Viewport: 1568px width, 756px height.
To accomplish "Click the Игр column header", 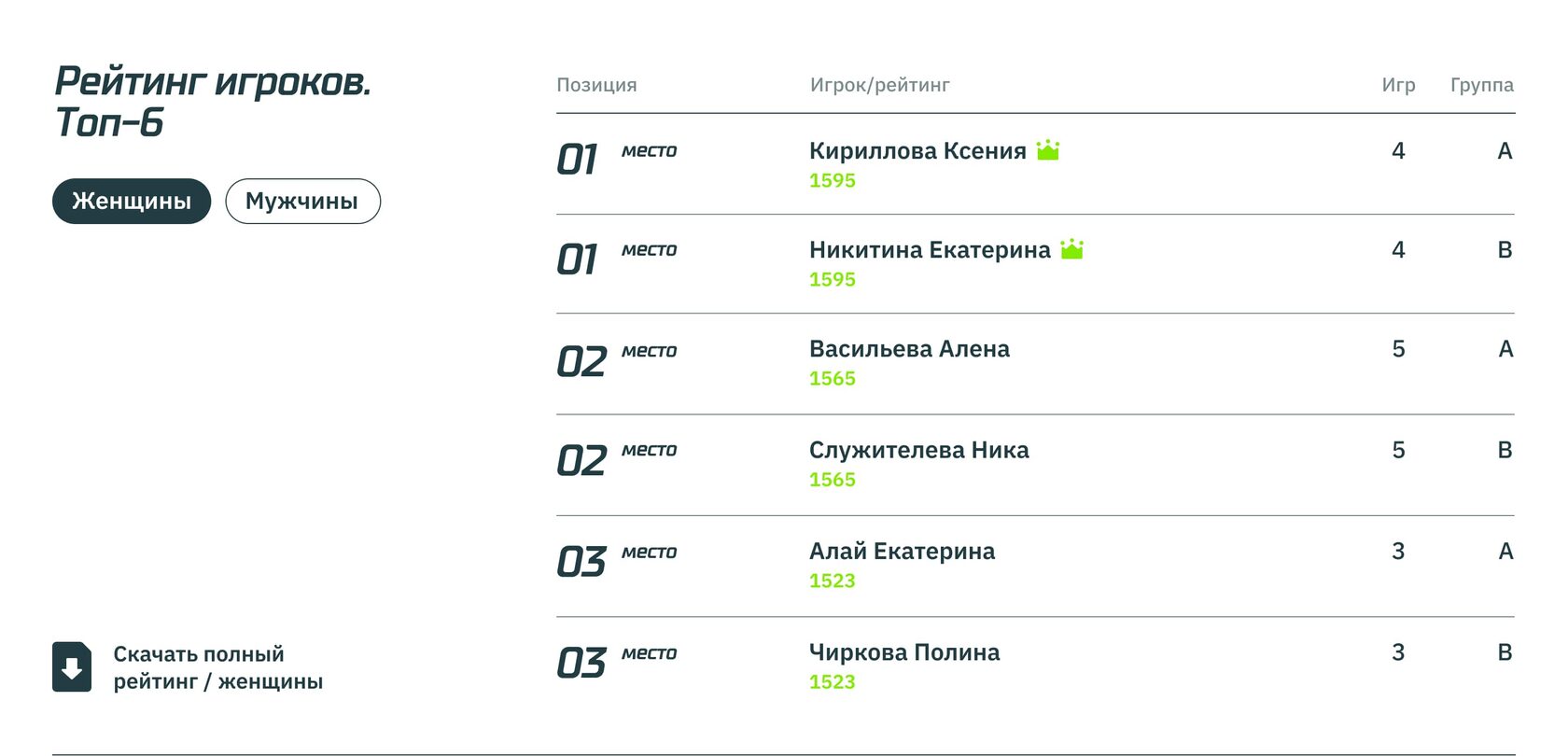I will pos(1398,85).
